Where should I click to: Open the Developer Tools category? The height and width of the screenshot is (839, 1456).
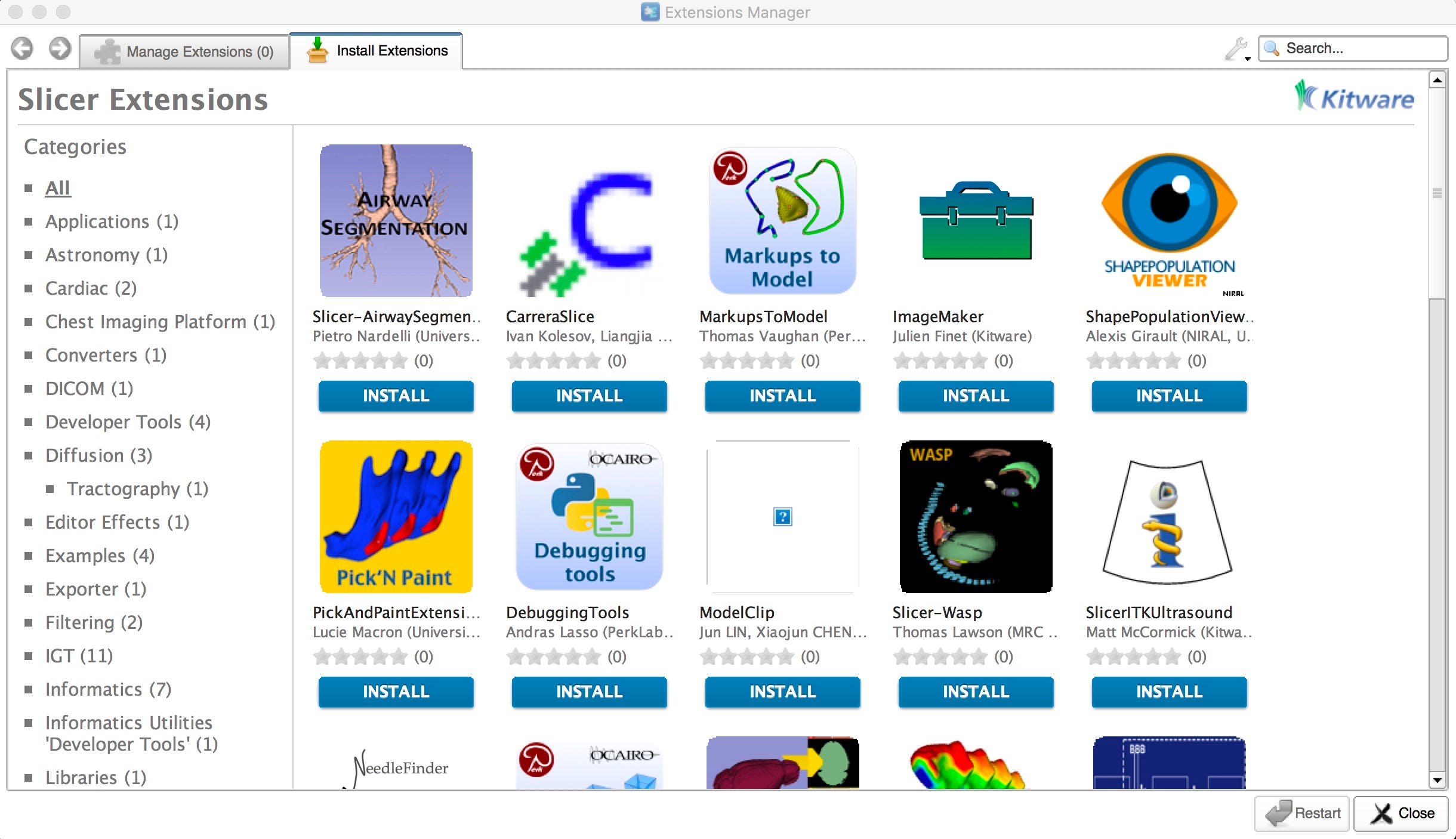(128, 422)
